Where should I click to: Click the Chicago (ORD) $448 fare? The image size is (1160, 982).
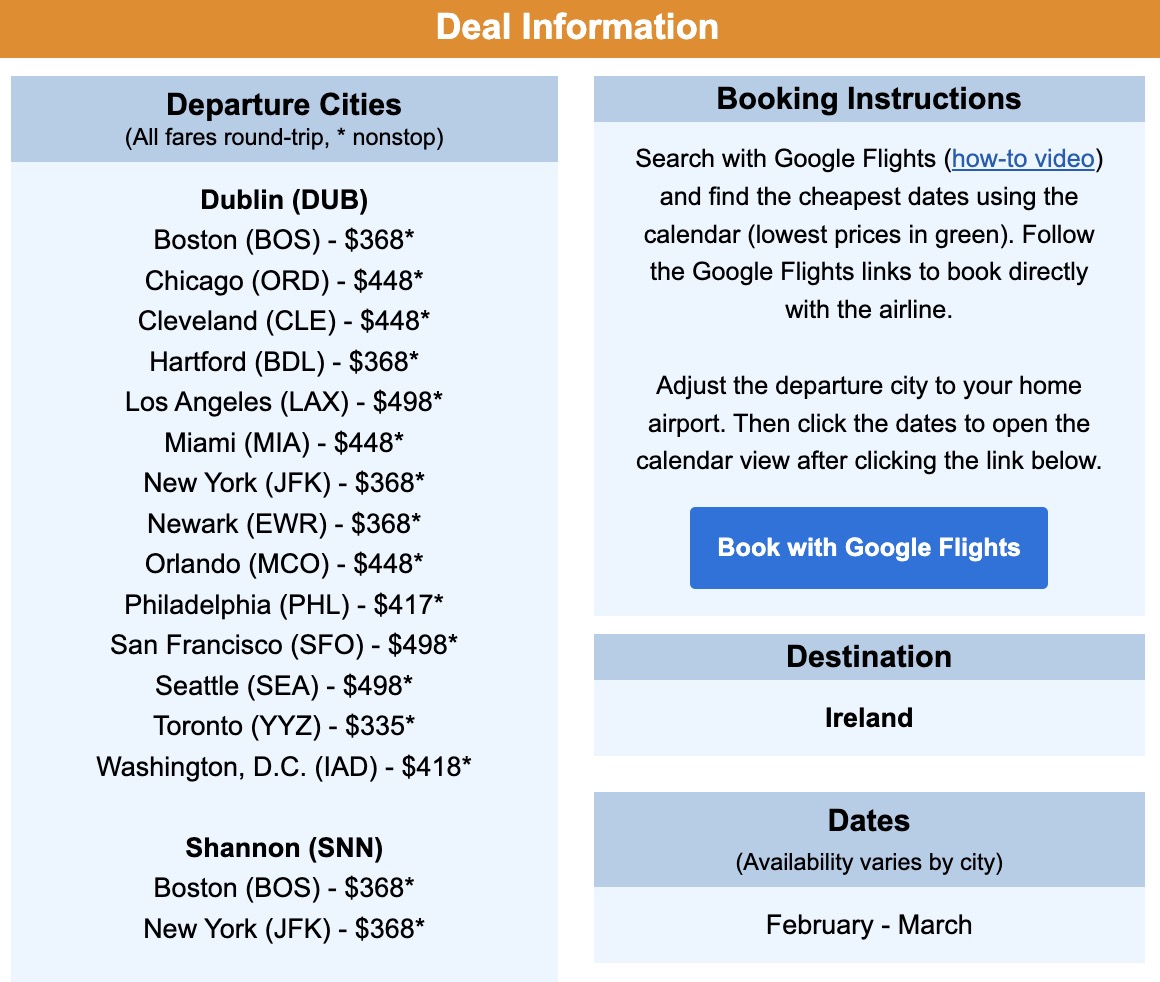click(283, 281)
